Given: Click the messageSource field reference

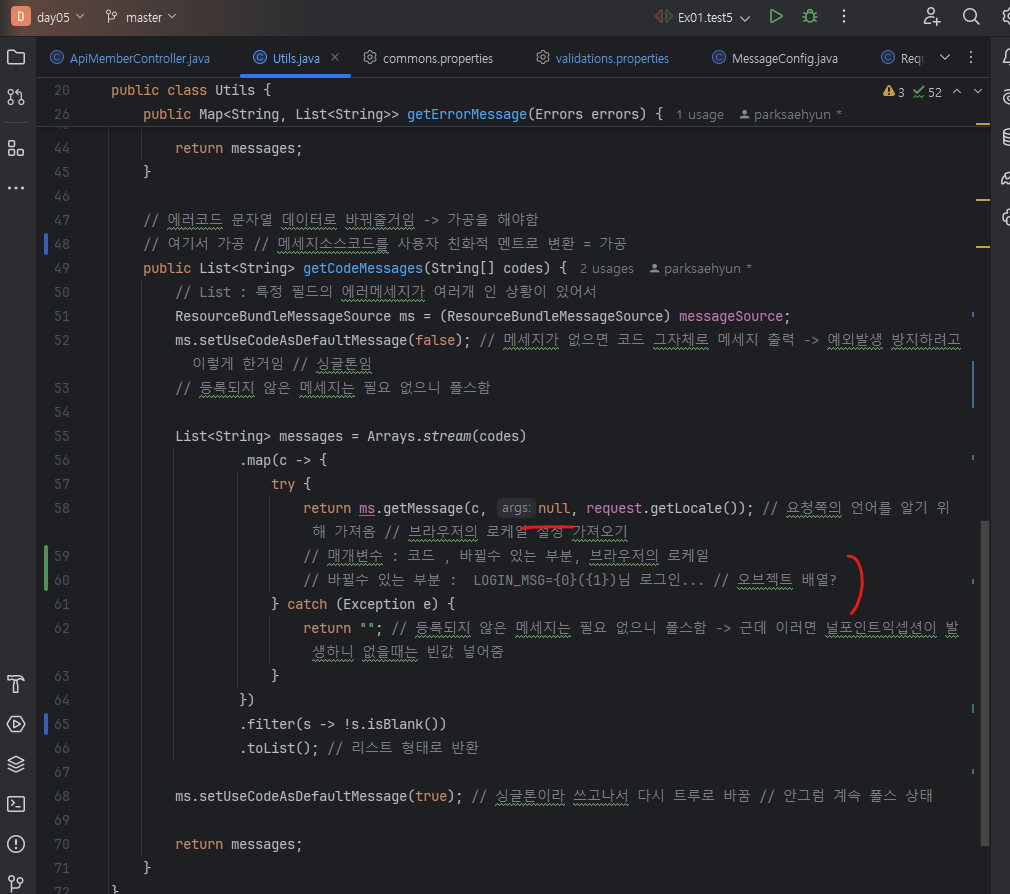Looking at the screenshot, I should point(730,316).
